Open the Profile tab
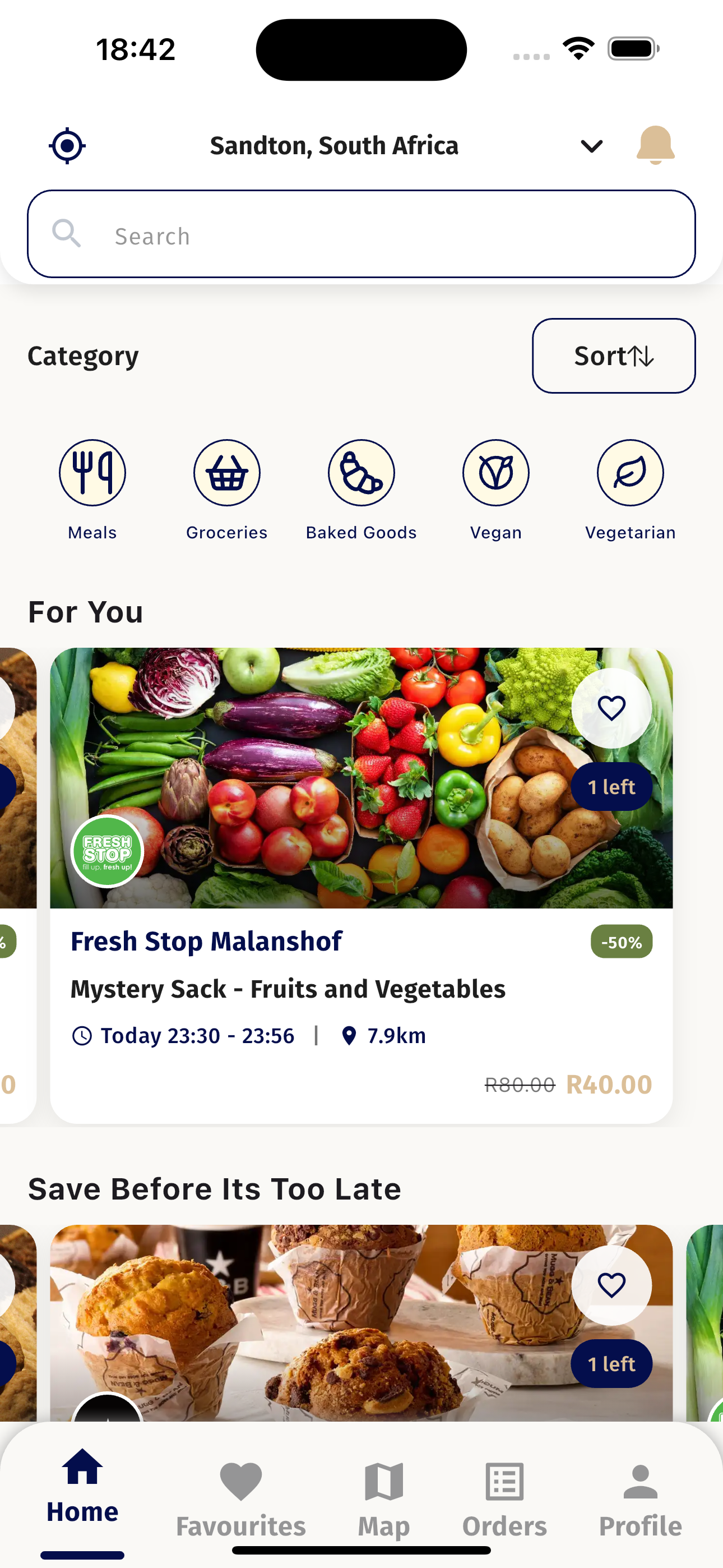Image resolution: width=723 pixels, height=1568 pixels. click(640, 1498)
